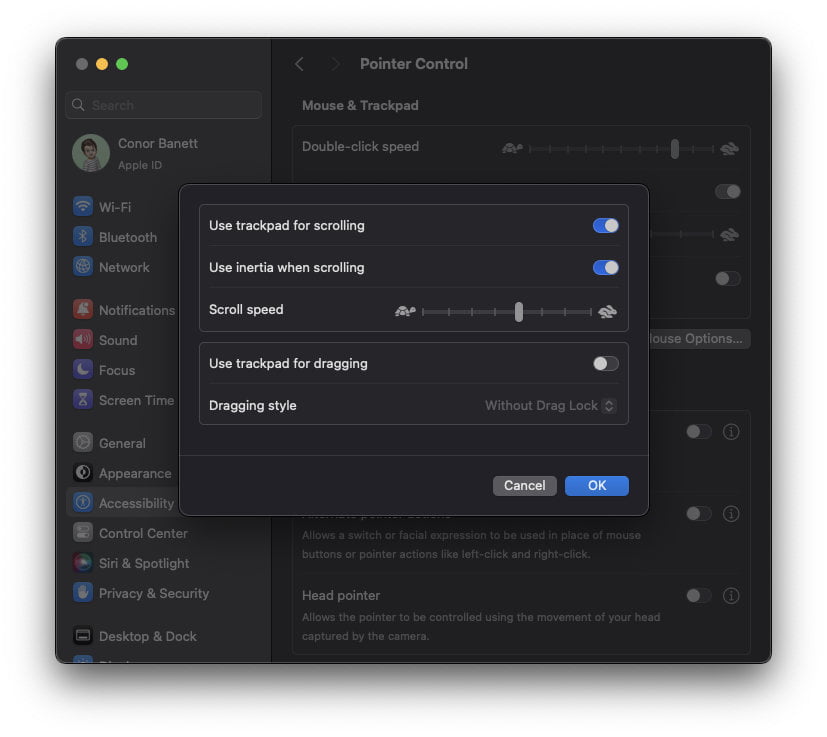
Task: Adjust the Scroll speed slider handle
Action: 518,311
